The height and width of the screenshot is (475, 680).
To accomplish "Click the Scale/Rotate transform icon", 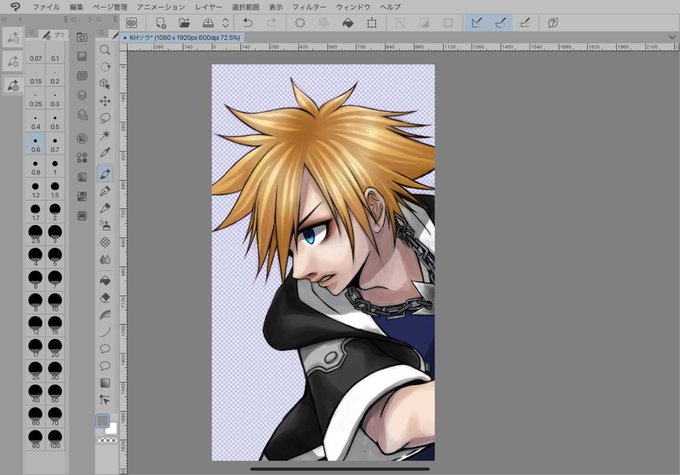I will (372, 23).
